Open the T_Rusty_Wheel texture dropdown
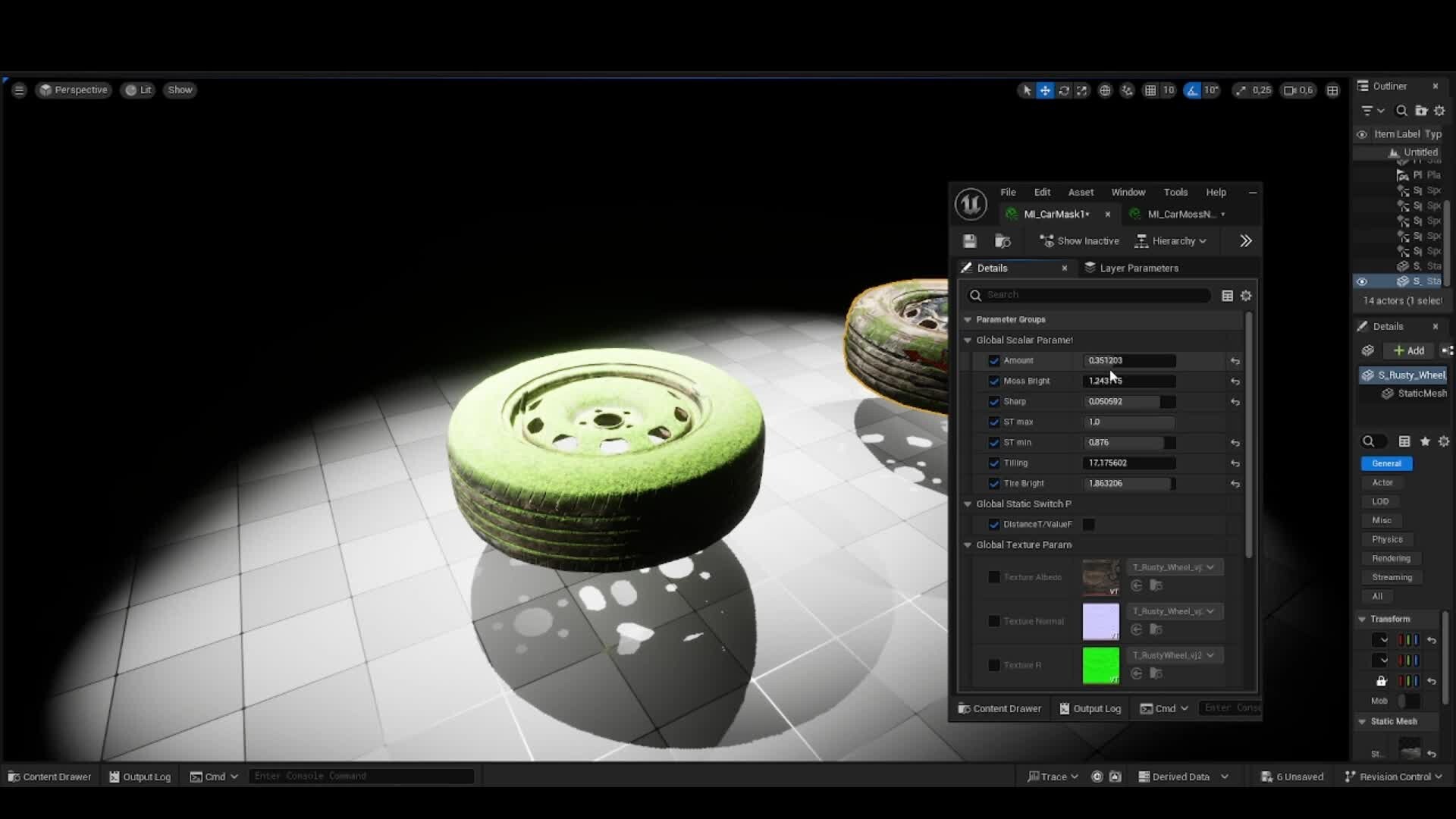The image size is (1456, 819). pos(1173,566)
